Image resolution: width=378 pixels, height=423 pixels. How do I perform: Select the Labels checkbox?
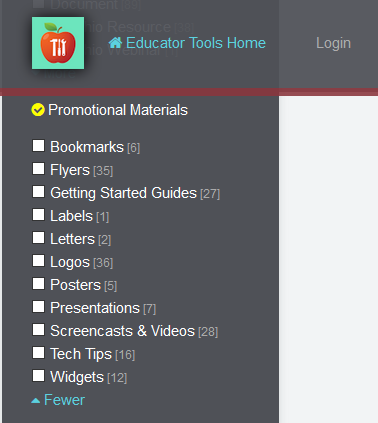pos(38,215)
